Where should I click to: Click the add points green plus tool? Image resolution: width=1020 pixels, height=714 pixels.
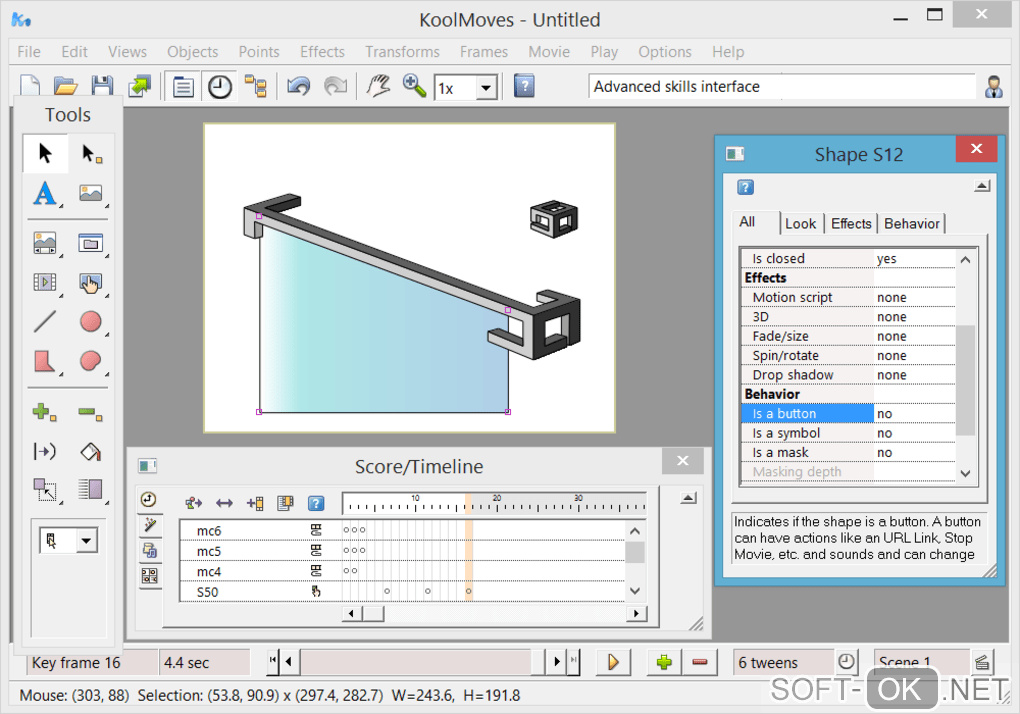click(x=44, y=412)
